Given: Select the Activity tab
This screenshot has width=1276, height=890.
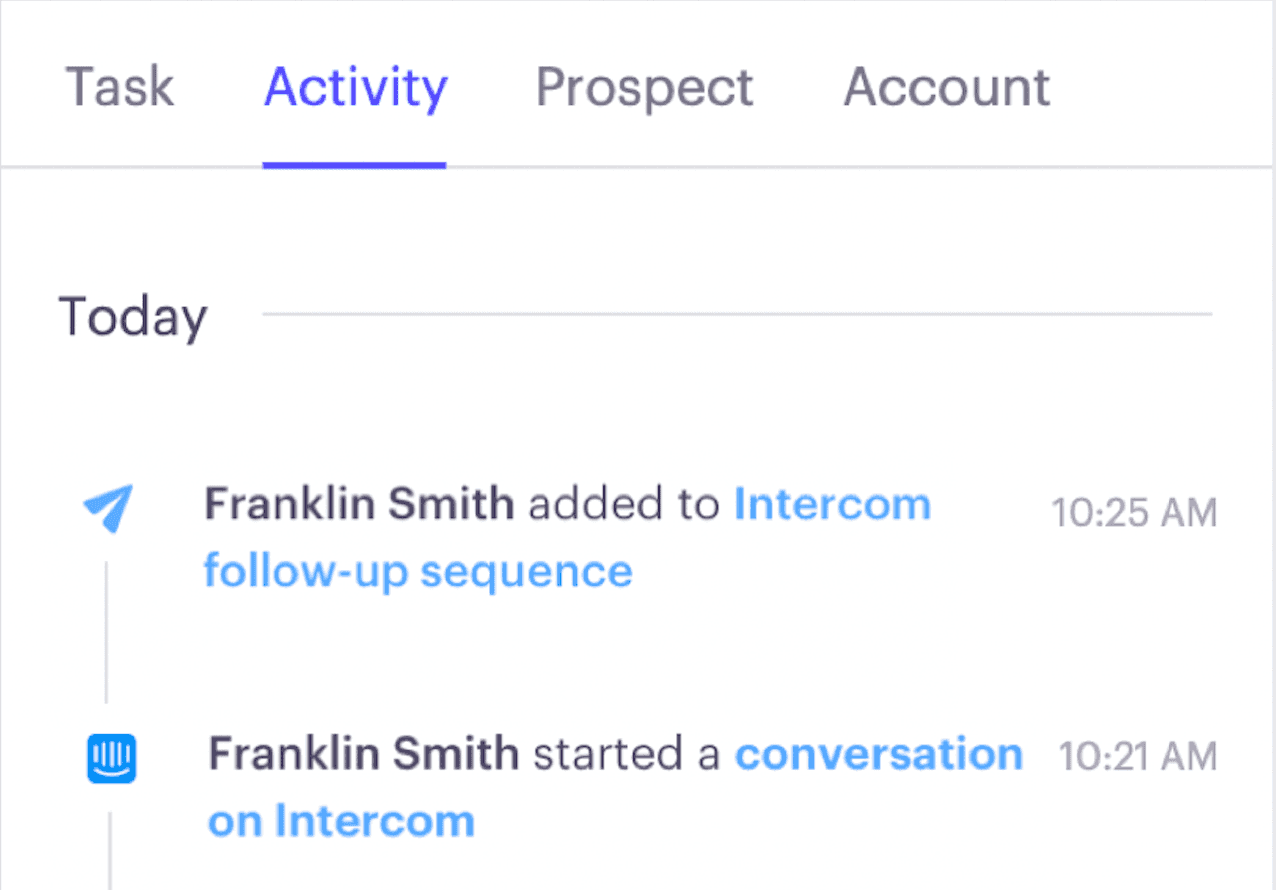Looking at the screenshot, I should click(355, 87).
